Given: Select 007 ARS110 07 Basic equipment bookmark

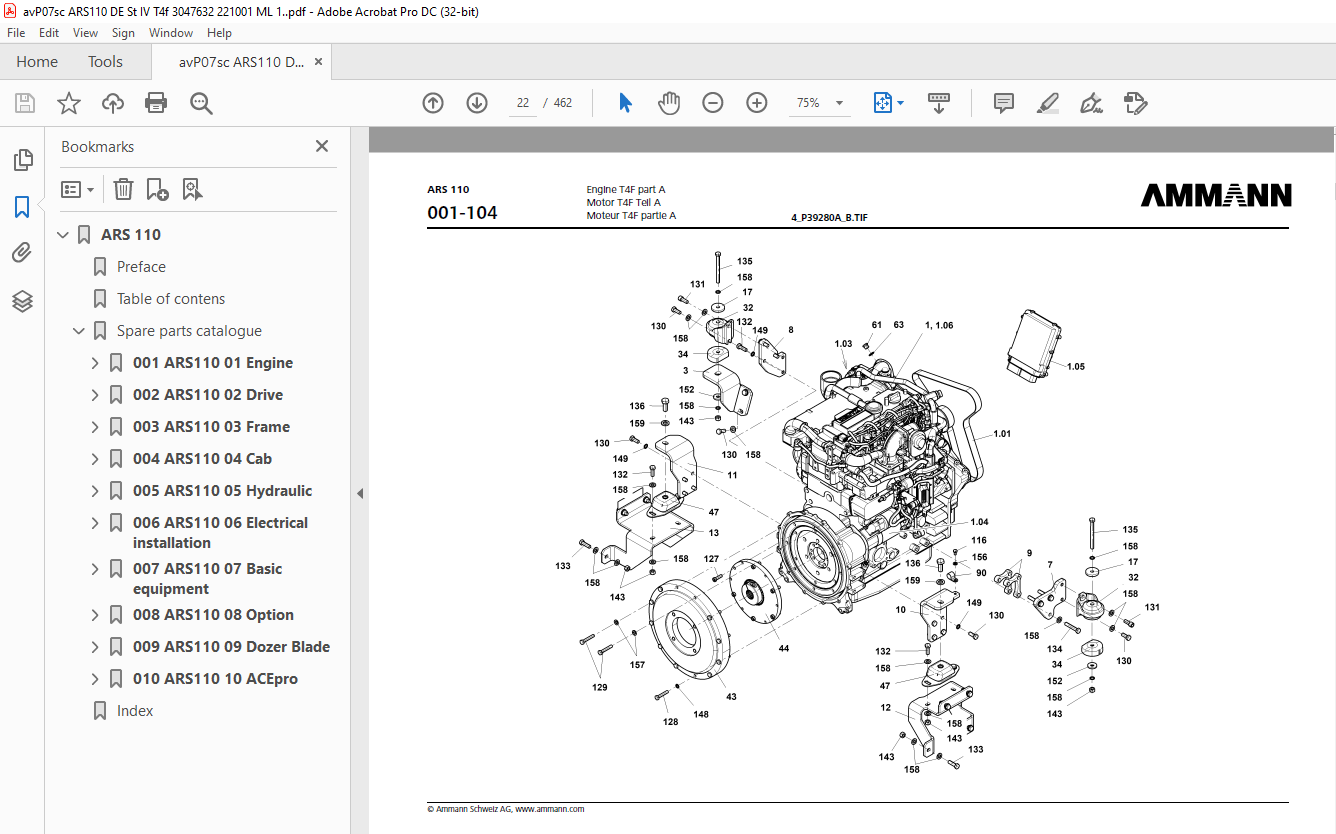Looking at the screenshot, I should coord(207,579).
